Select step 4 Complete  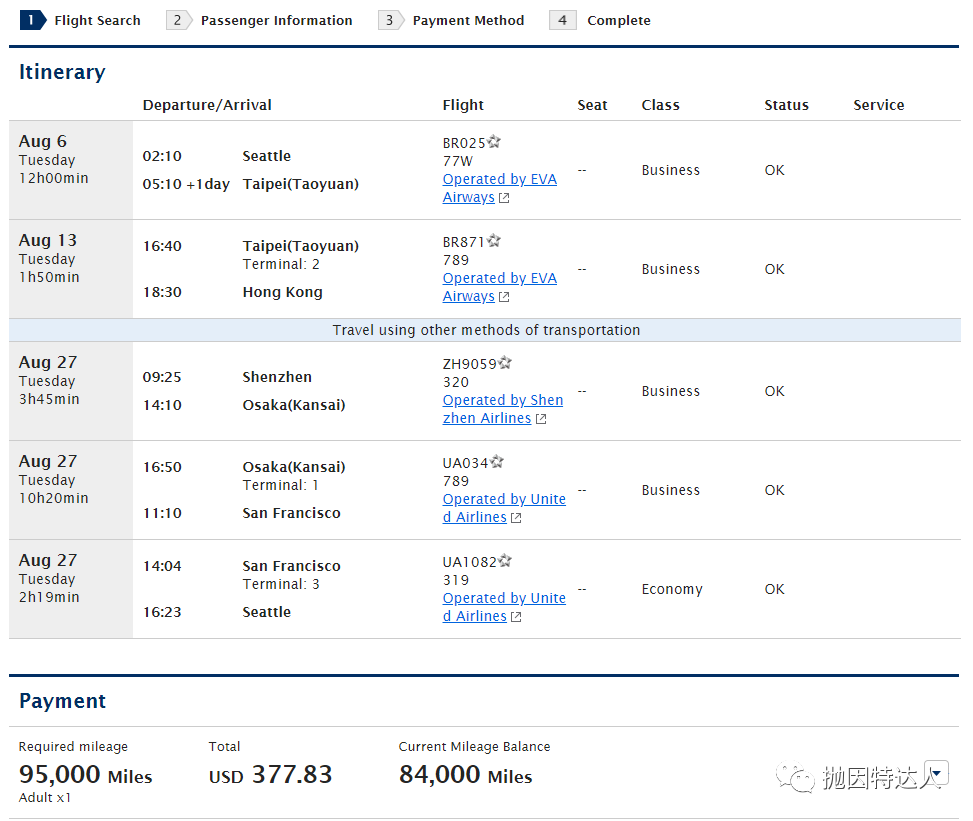click(600, 20)
